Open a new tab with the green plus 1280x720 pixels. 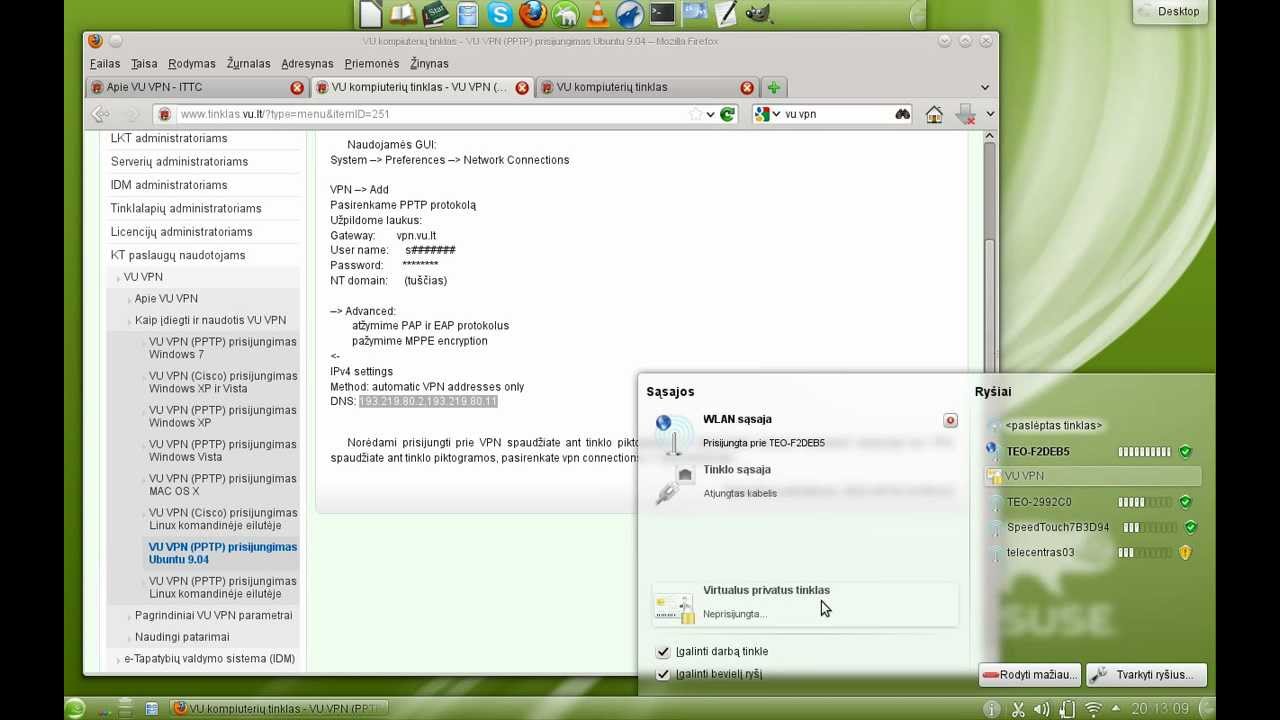[773, 87]
